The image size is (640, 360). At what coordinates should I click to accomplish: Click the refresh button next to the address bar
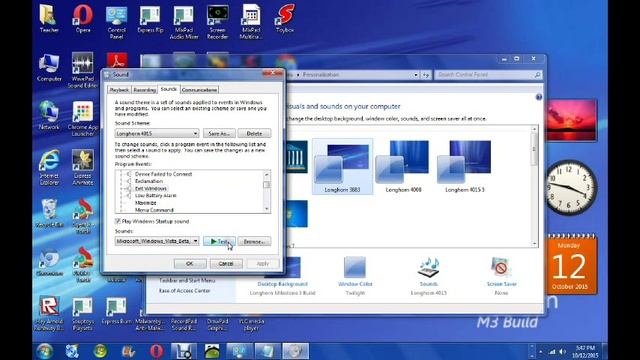click(426, 75)
